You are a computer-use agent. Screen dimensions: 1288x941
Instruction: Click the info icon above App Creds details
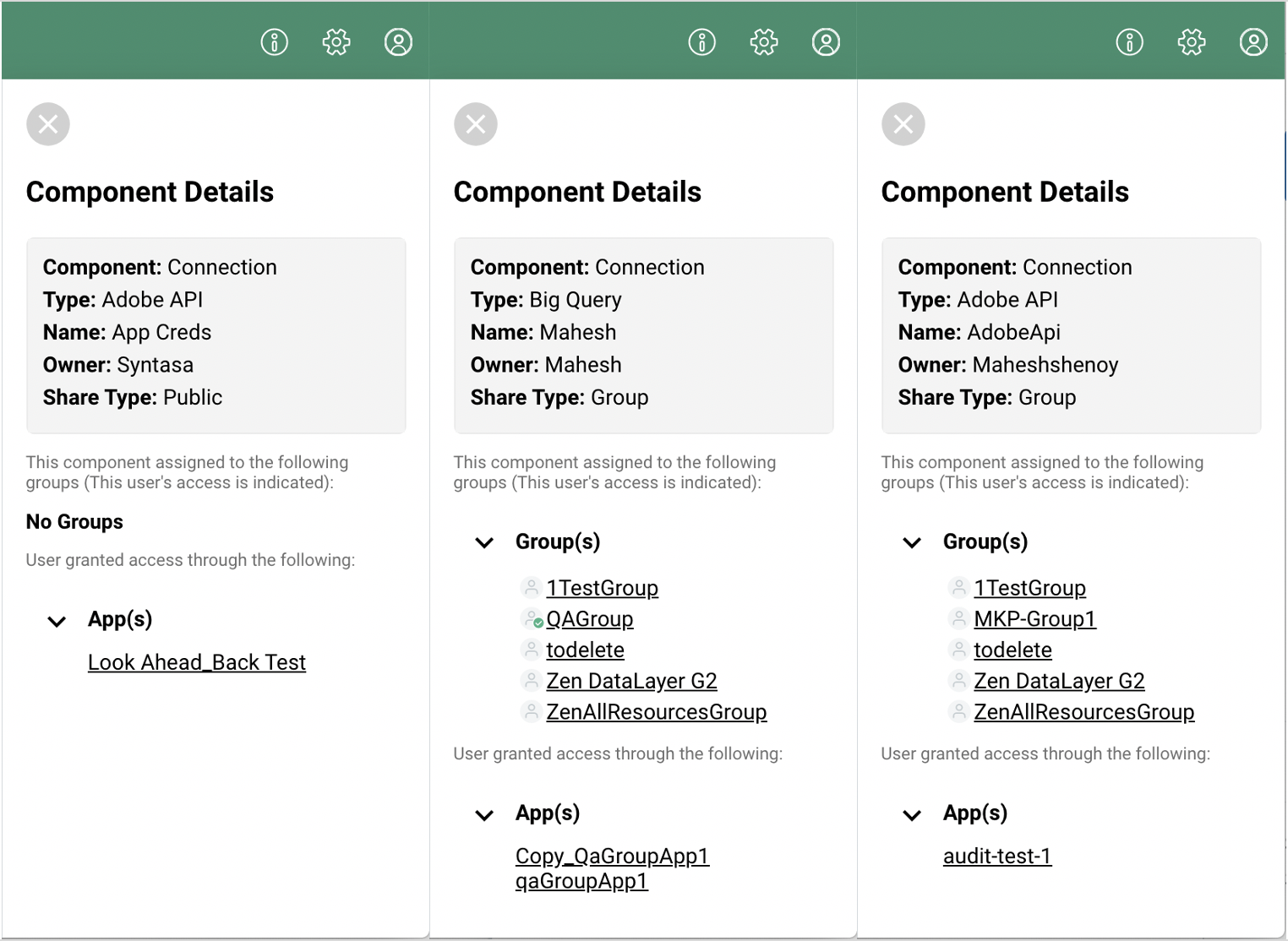tap(274, 41)
